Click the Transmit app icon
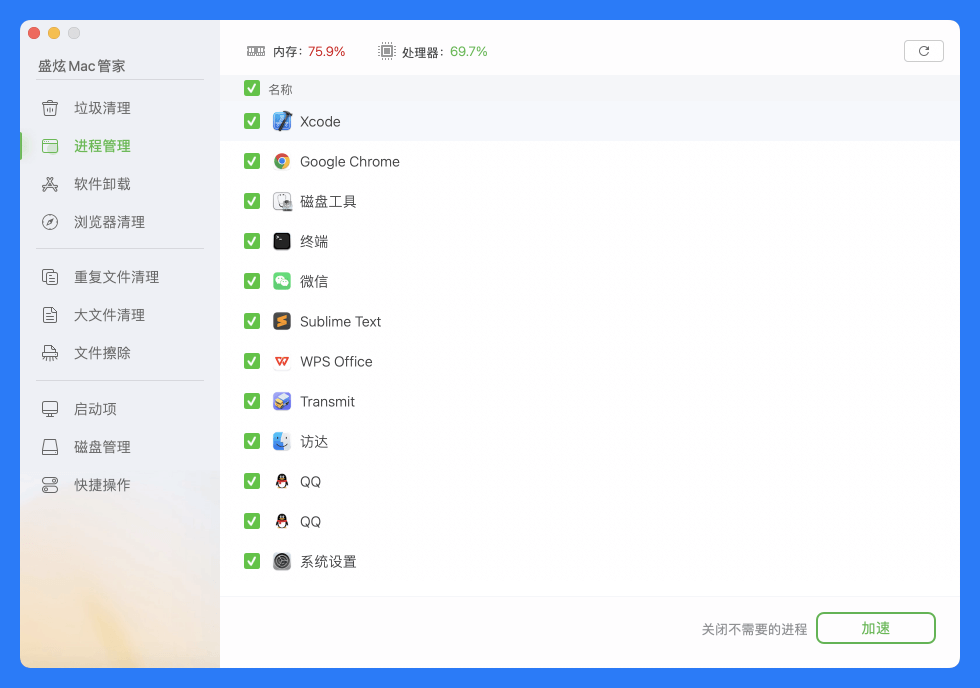Screen dimensions: 980x688 282,401
